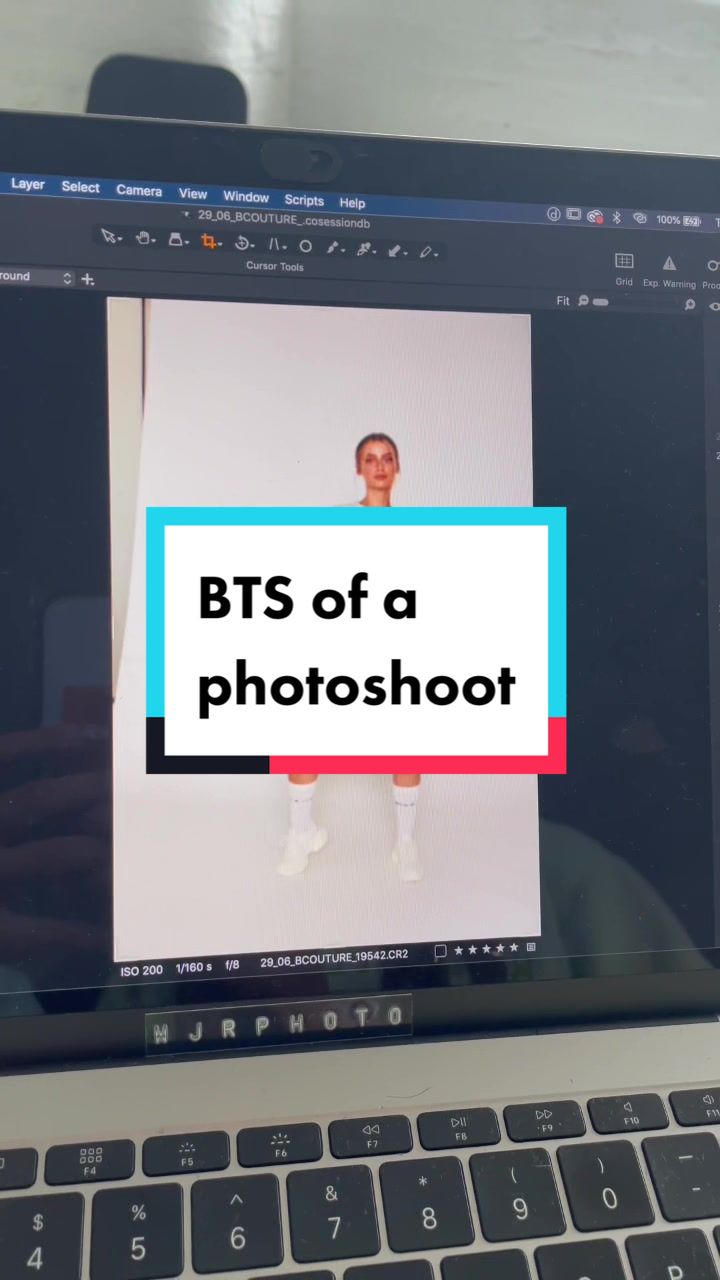This screenshot has height=1280, width=720.
Task: Adjust the viewer zoom slider
Action: (x=600, y=301)
